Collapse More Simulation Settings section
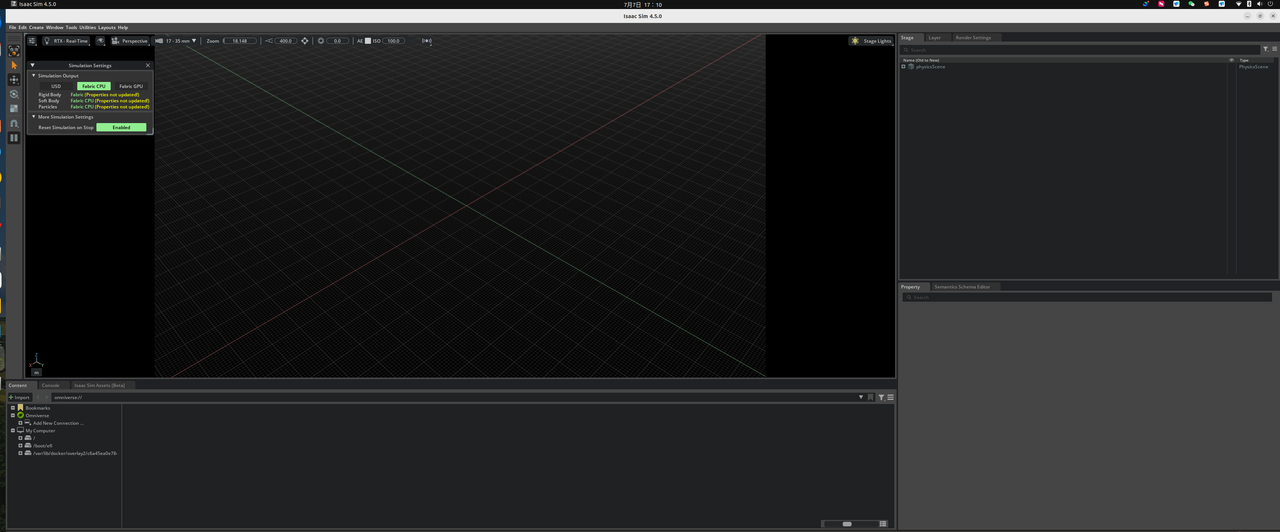The width and height of the screenshot is (1280, 532). 33,117
